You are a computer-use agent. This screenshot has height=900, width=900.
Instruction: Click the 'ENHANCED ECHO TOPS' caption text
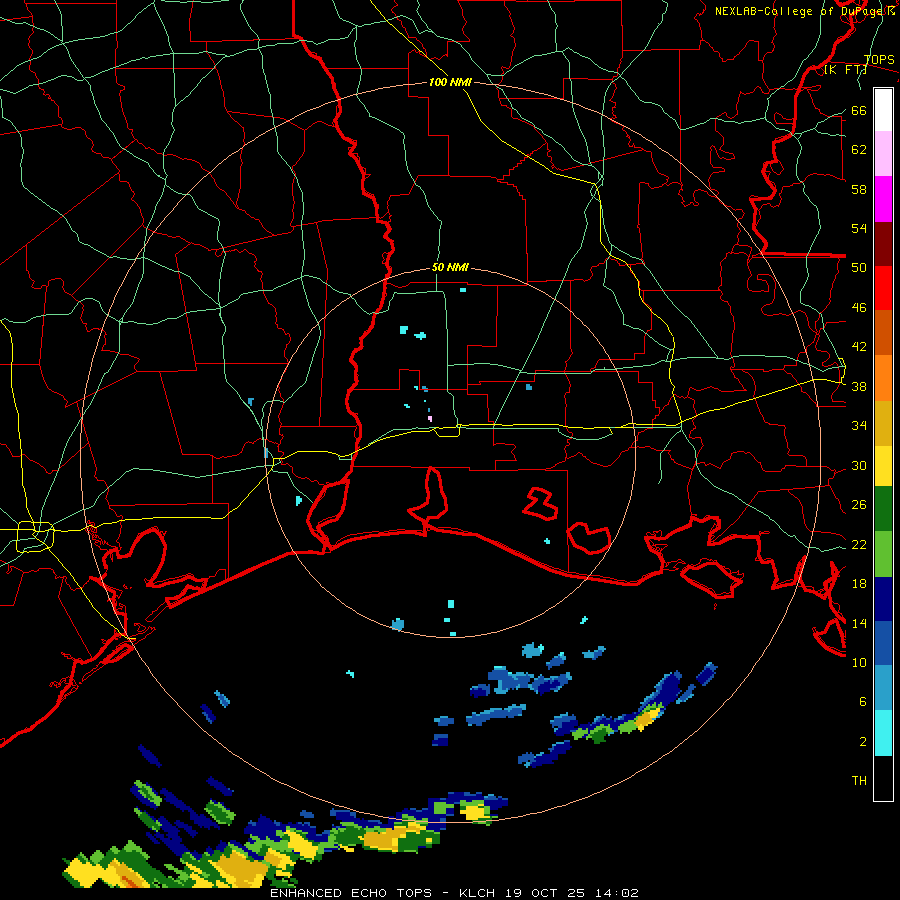pos(351,893)
